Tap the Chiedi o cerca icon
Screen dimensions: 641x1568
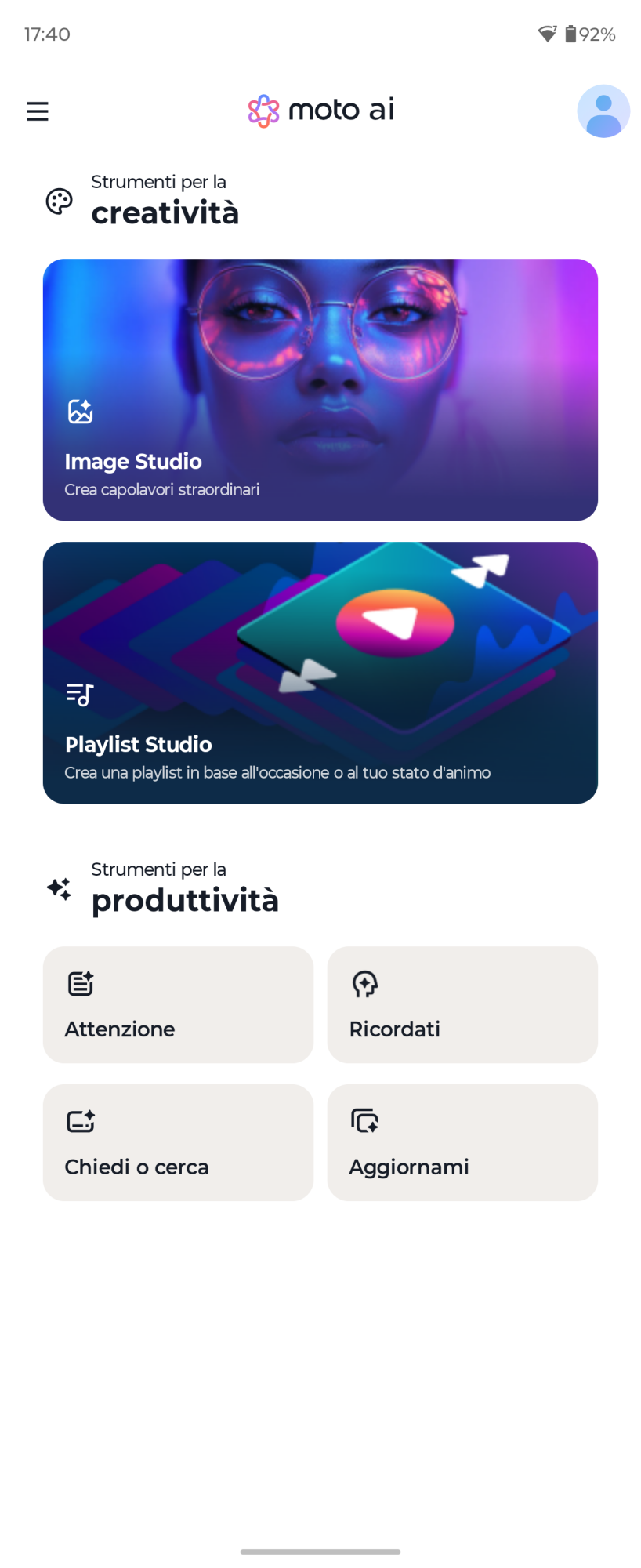coord(81,1121)
